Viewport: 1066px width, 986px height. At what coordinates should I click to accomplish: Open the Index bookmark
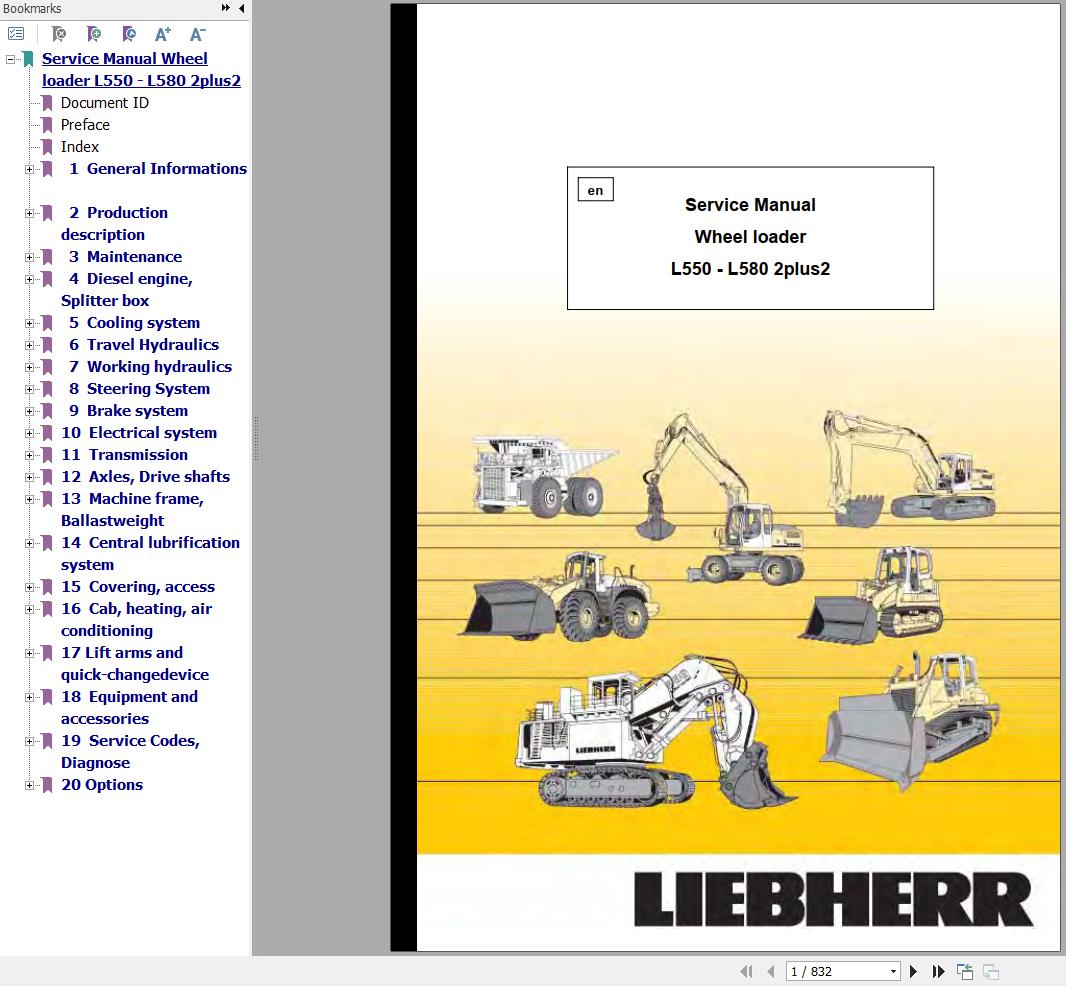coord(80,147)
